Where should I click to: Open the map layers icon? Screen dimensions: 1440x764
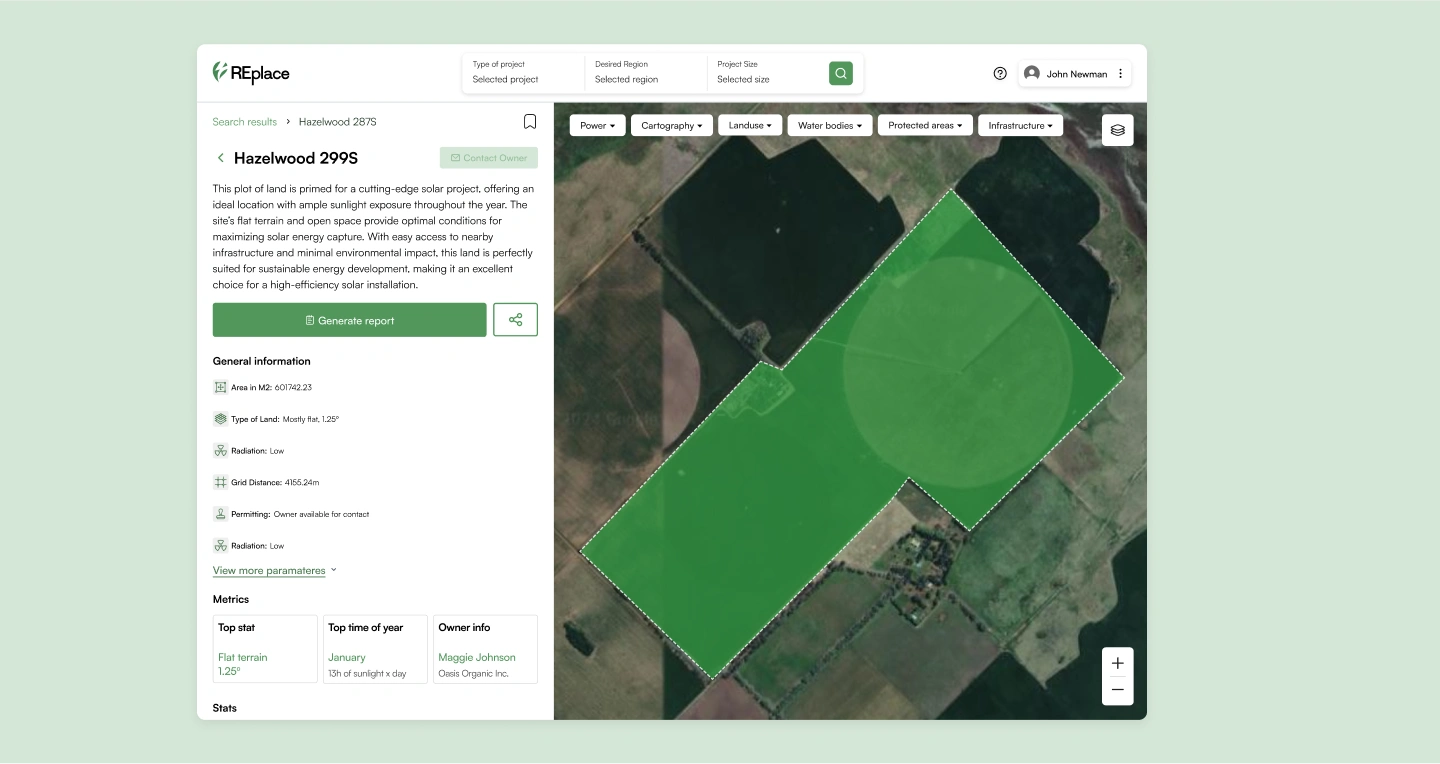1117,130
